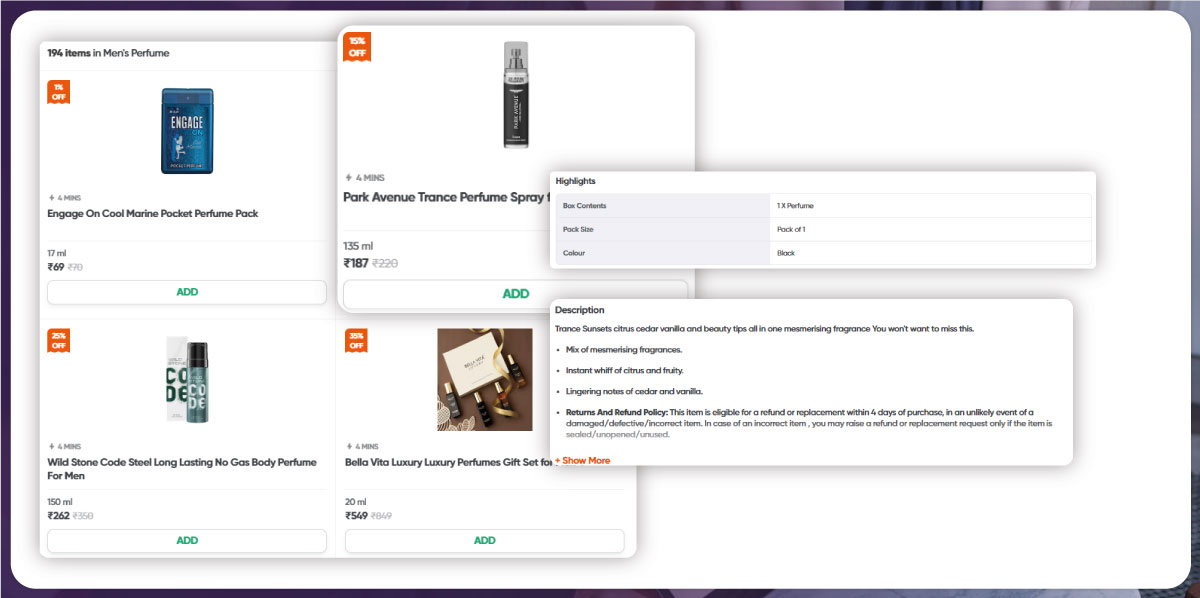Open Wild Stone Code Steel product image

187,380
